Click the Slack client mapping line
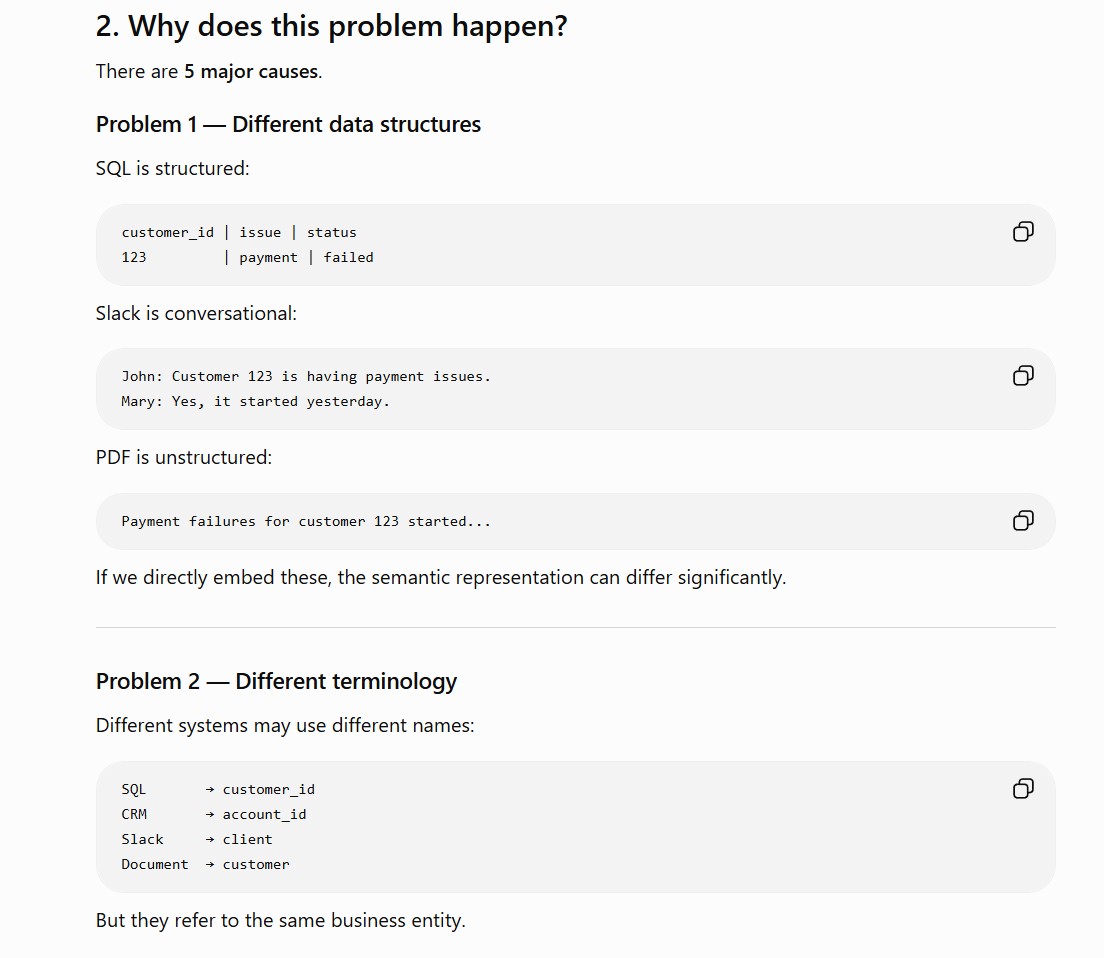 click(x=196, y=840)
